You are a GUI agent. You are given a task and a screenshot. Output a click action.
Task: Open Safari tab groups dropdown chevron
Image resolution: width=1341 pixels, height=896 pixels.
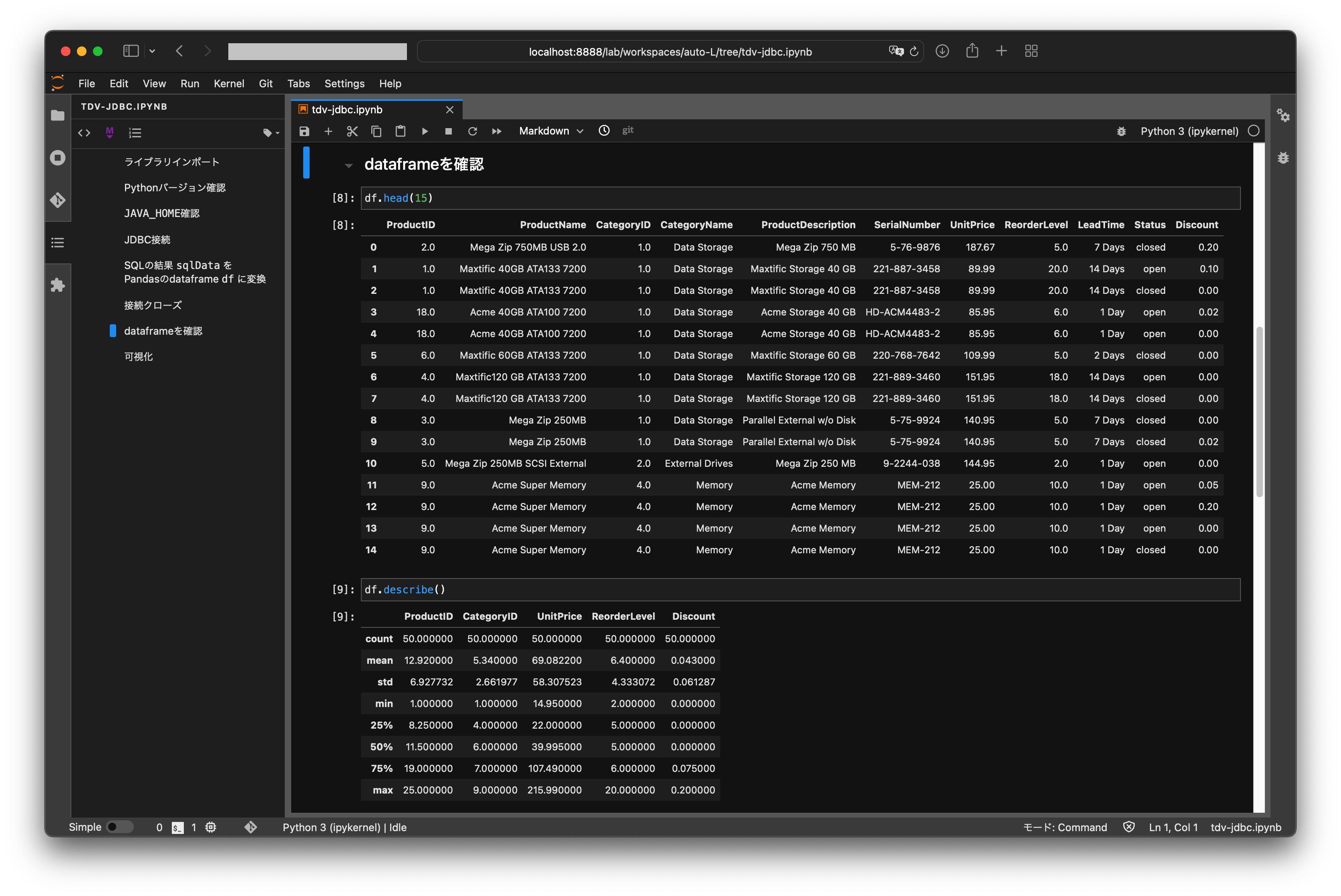(152, 51)
